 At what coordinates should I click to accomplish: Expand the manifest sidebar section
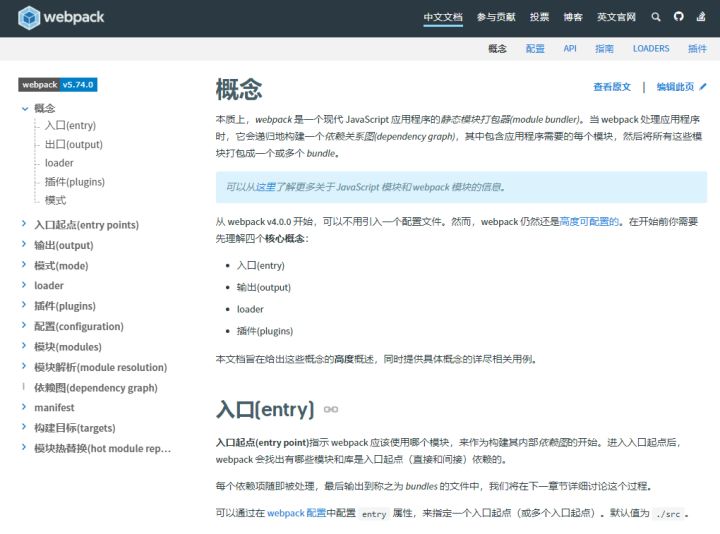tap(24, 407)
